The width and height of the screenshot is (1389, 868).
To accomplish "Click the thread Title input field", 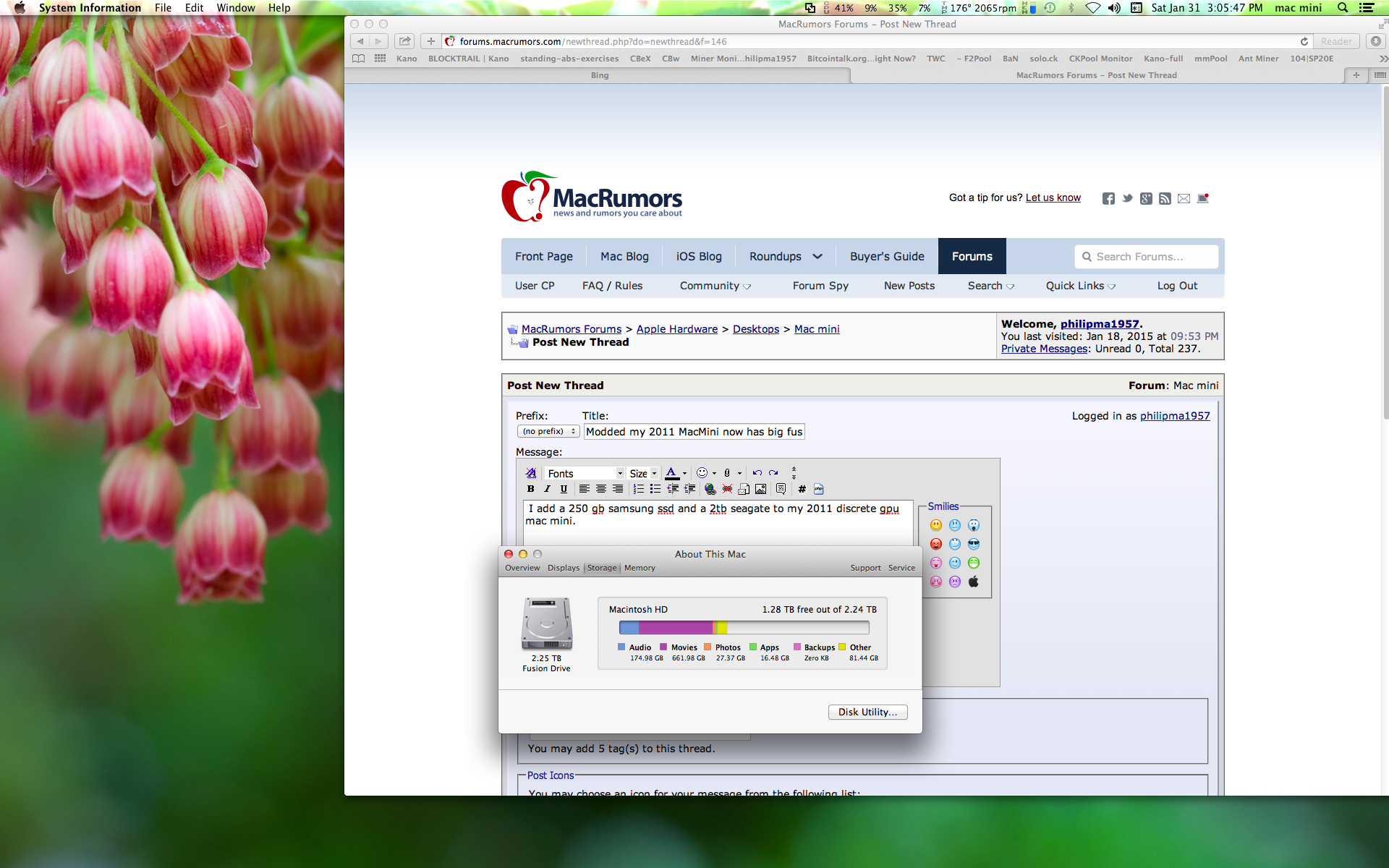I will 694,432.
